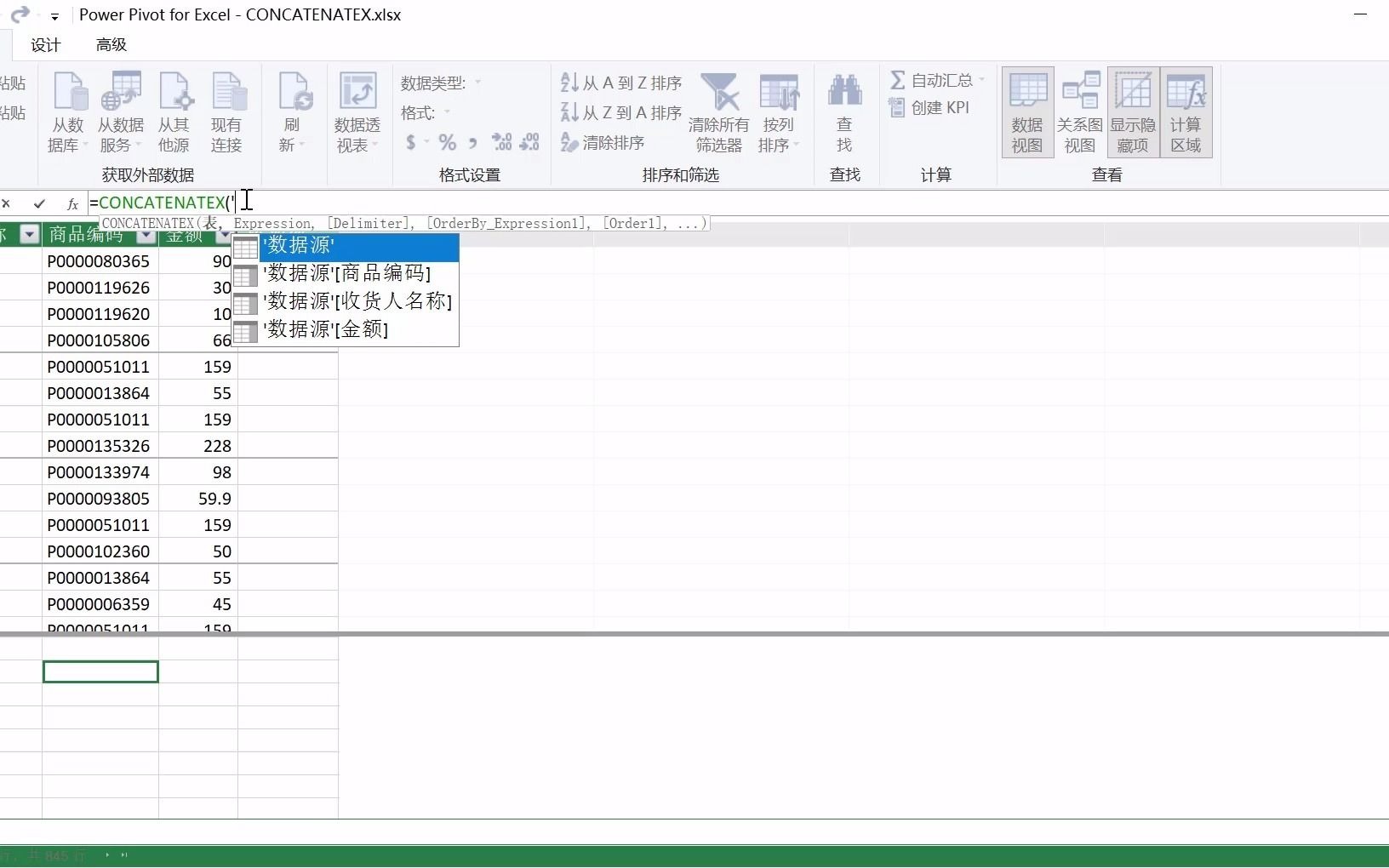Open the Design tab
This screenshot has width=1389, height=868.
click(46, 45)
